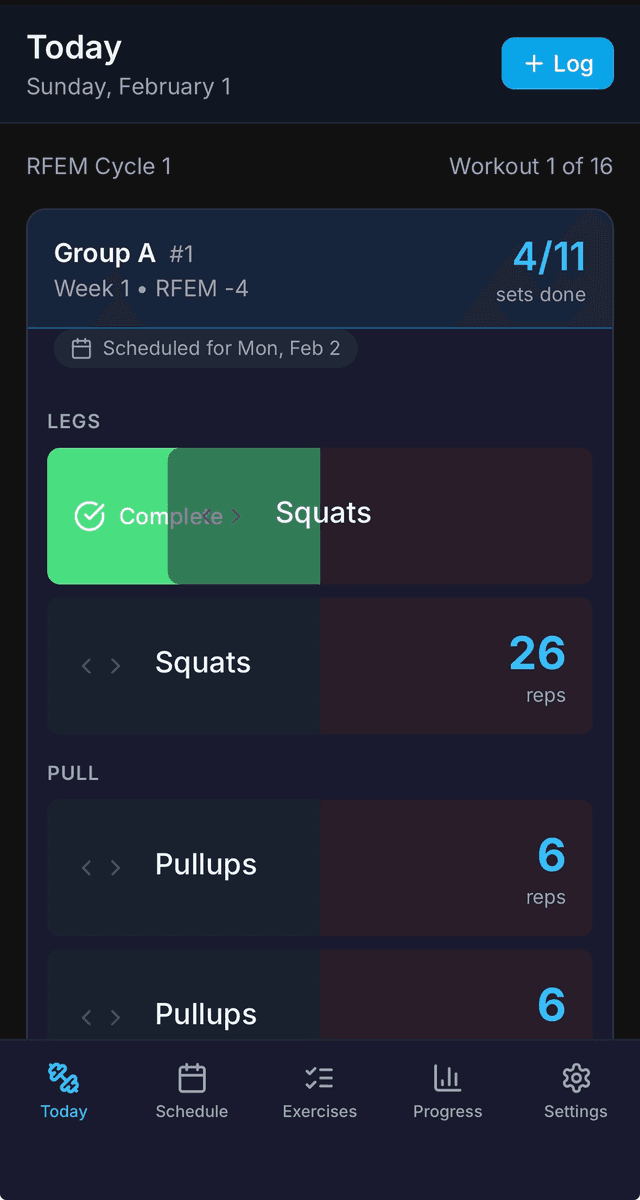Tap the calendar icon beside Scheduled for Mon
The image size is (640, 1200).
83,348
